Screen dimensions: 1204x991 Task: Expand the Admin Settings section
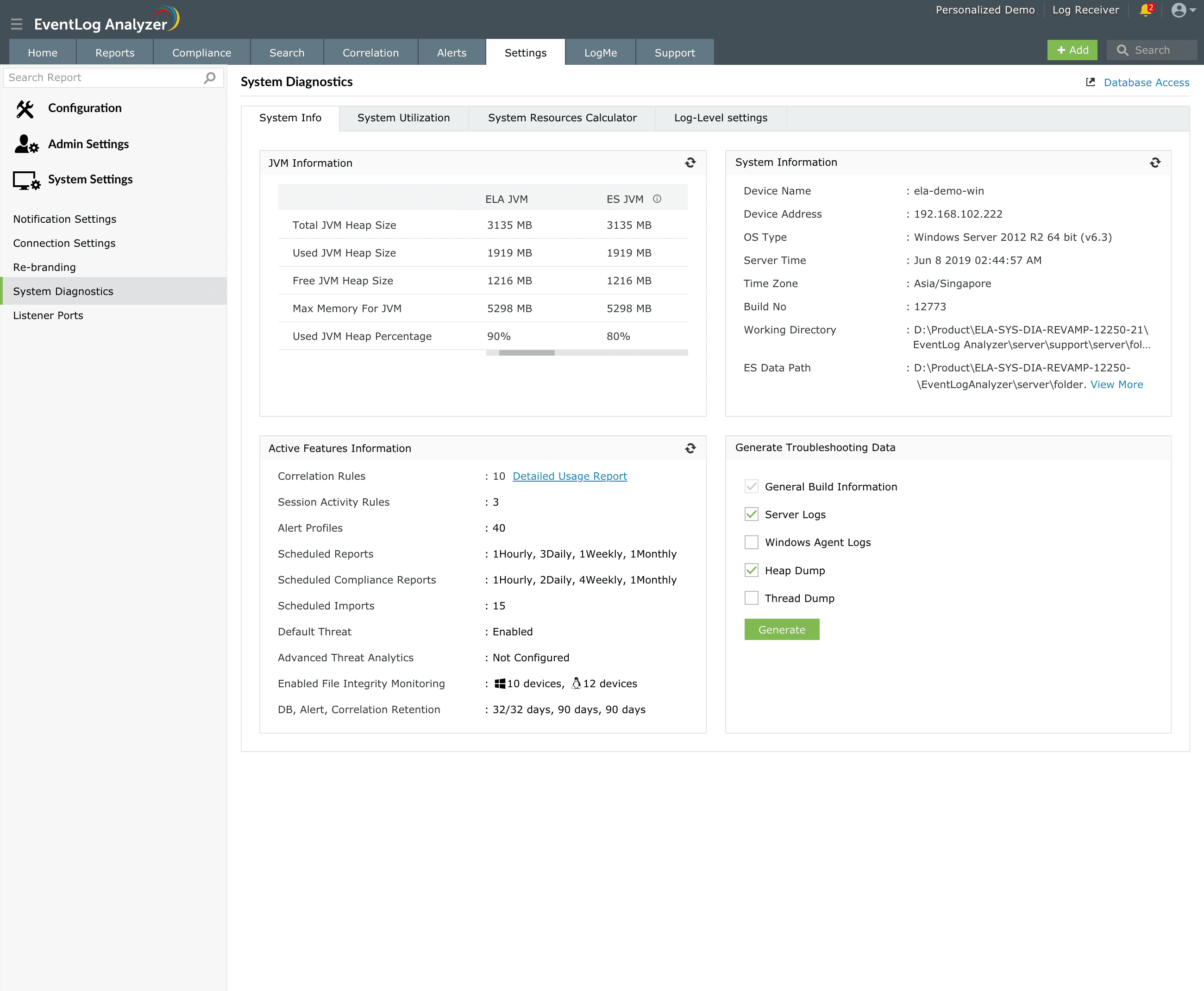pos(88,144)
